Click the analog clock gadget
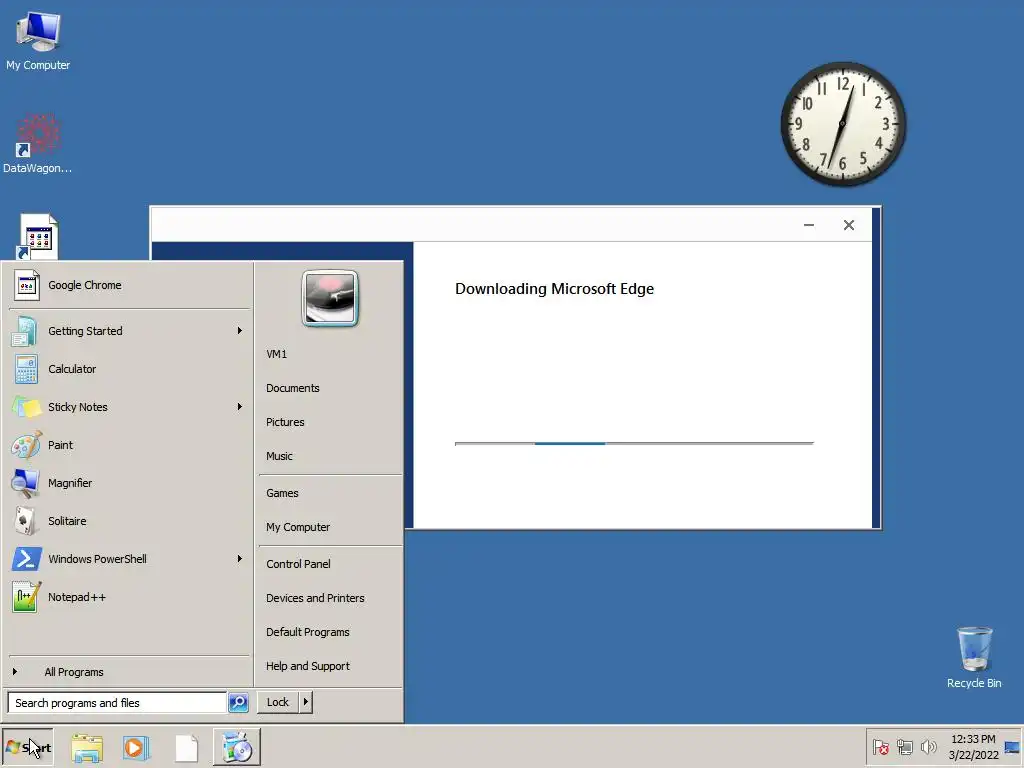 [843, 123]
